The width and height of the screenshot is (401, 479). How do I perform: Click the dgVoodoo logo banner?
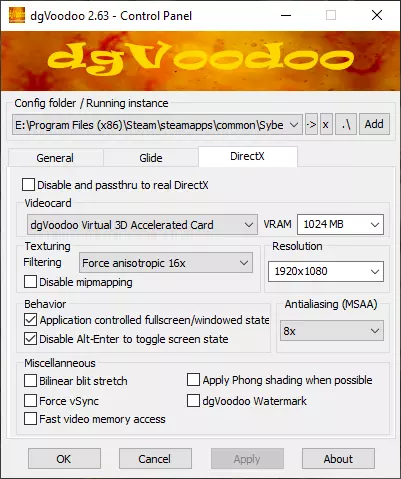point(200,61)
